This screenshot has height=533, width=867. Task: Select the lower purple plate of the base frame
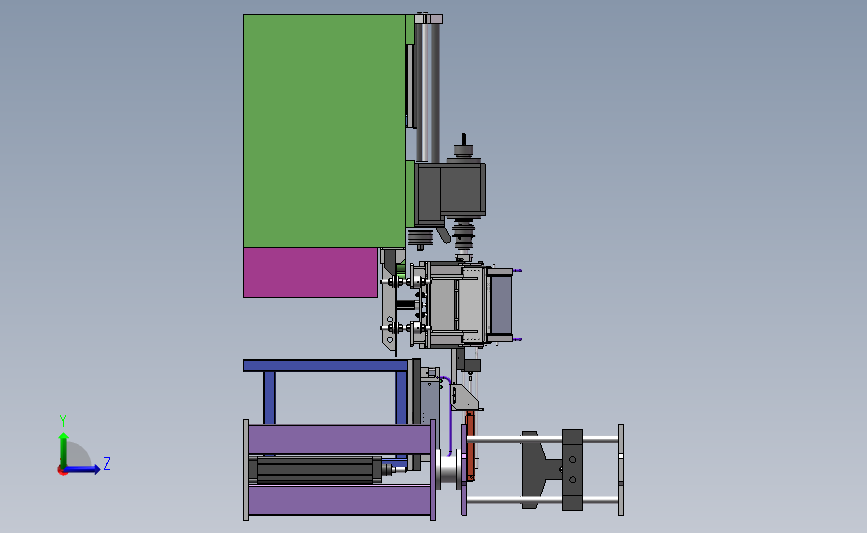click(x=340, y=500)
